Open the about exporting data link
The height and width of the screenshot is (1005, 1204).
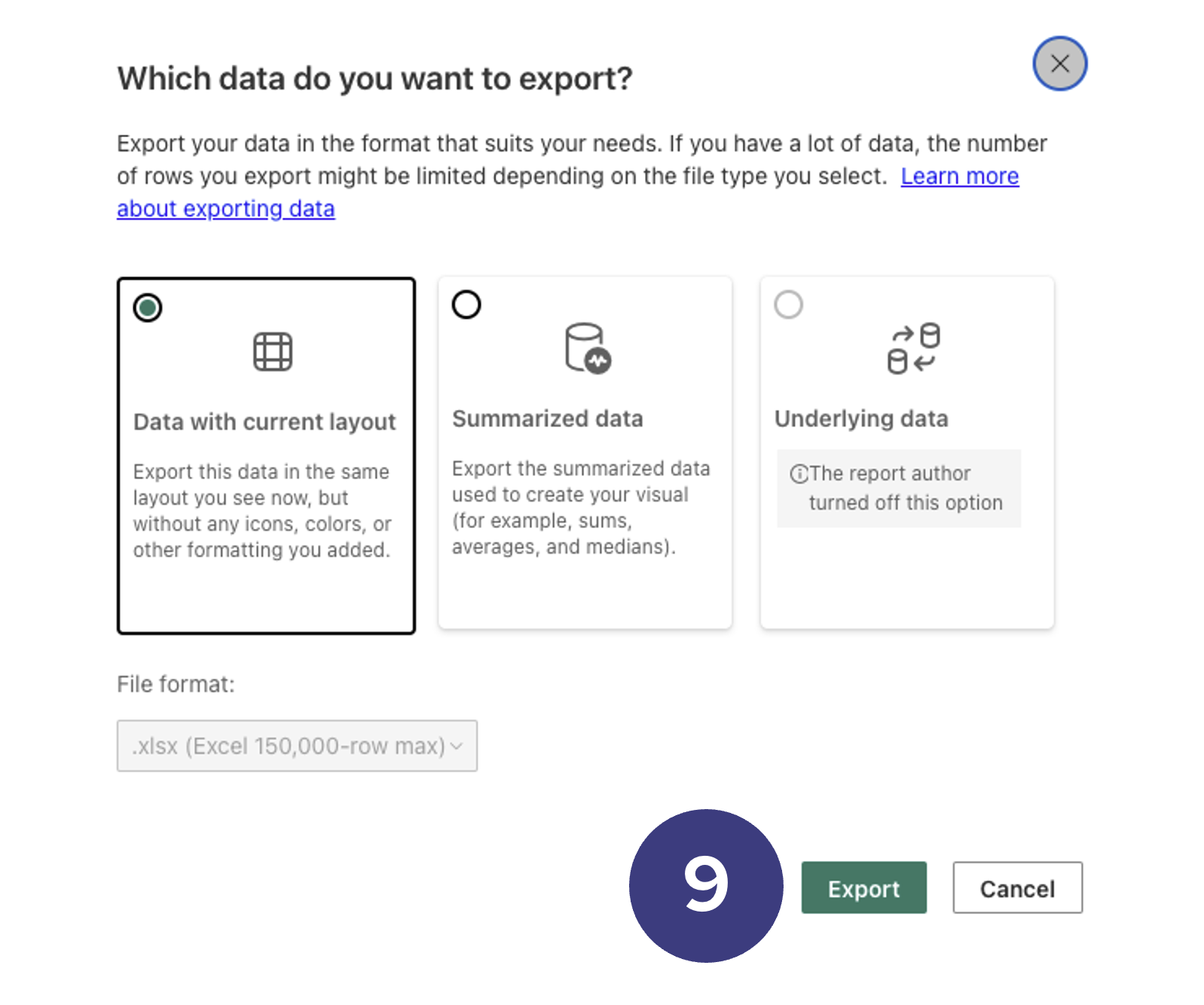(226, 209)
